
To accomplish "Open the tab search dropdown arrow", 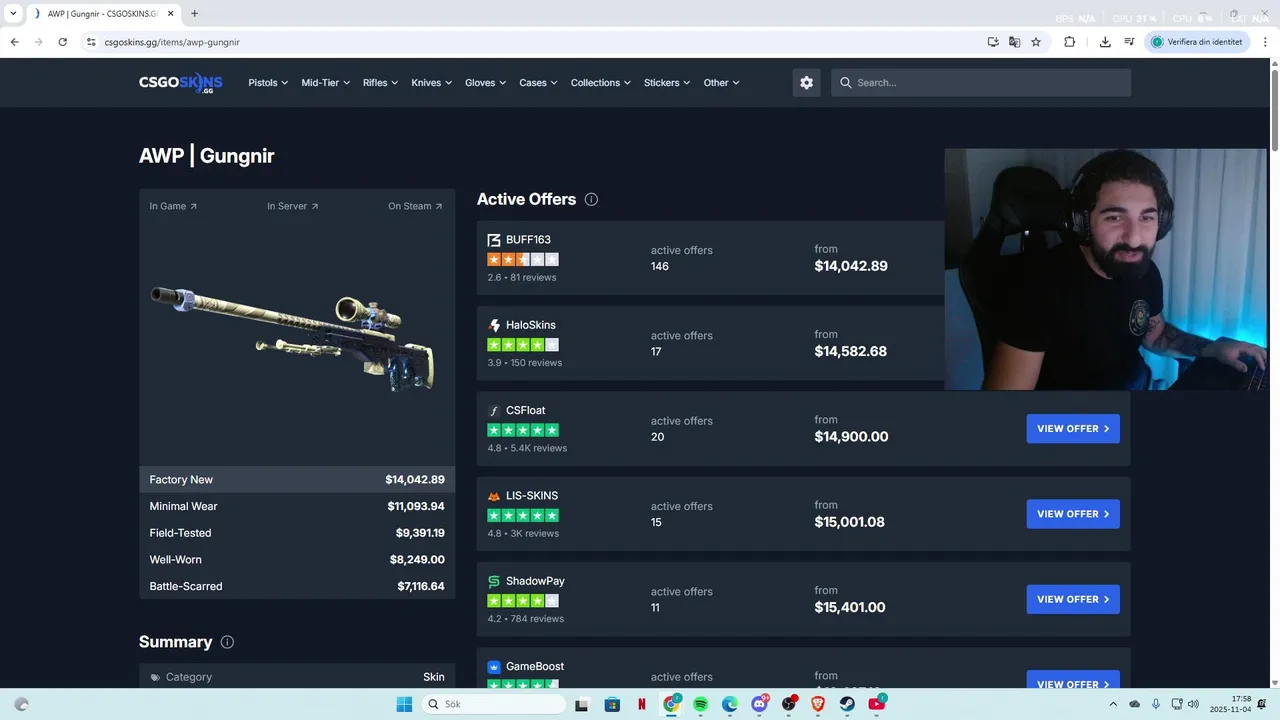I will click(13, 14).
